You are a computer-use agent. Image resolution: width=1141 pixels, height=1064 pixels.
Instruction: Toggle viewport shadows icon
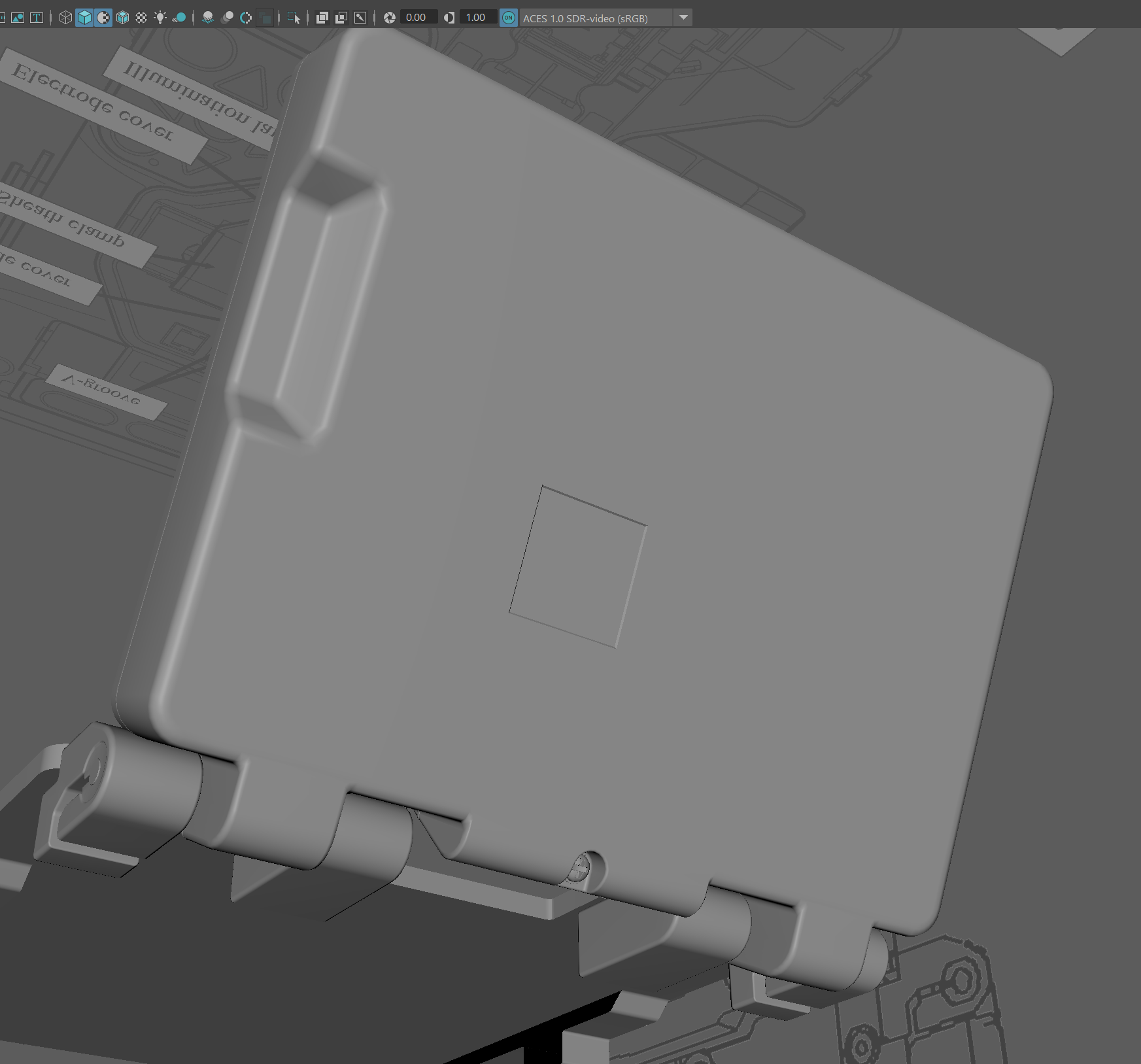coord(179,18)
